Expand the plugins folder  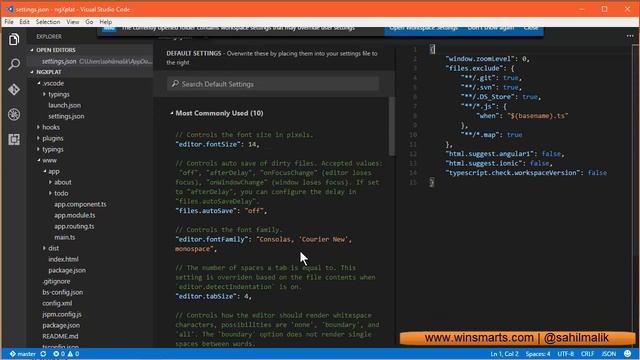click(38, 138)
